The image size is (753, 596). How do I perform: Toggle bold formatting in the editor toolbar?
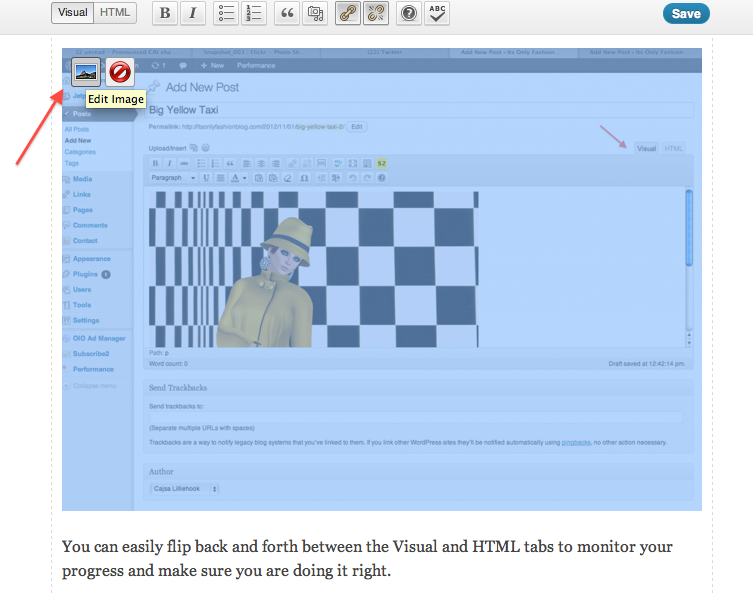165,14
